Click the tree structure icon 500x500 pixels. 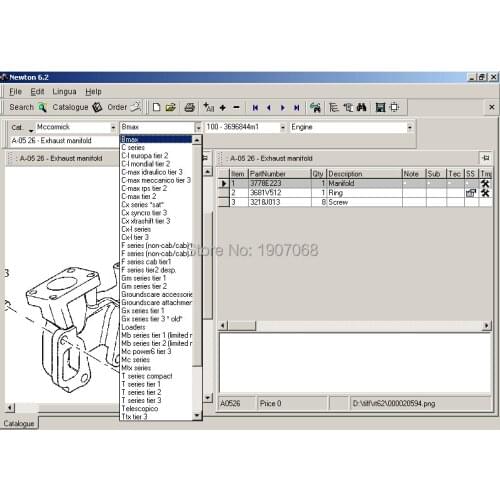[x=333, y=107]
